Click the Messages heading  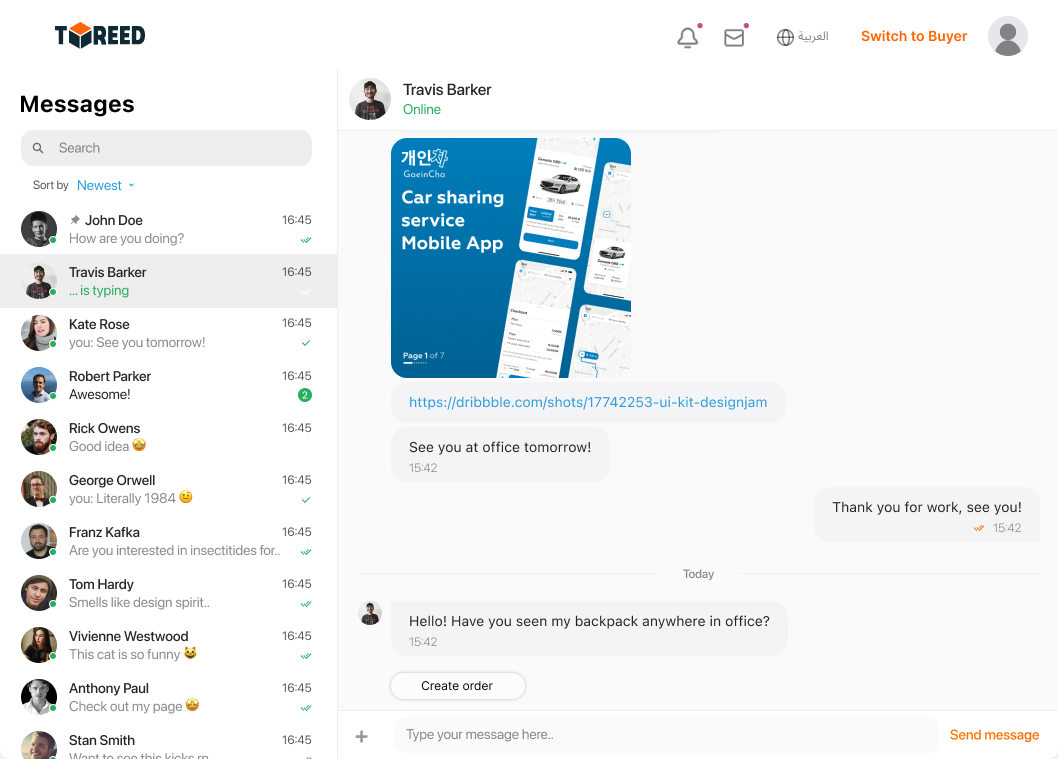(x=77, y=104)
